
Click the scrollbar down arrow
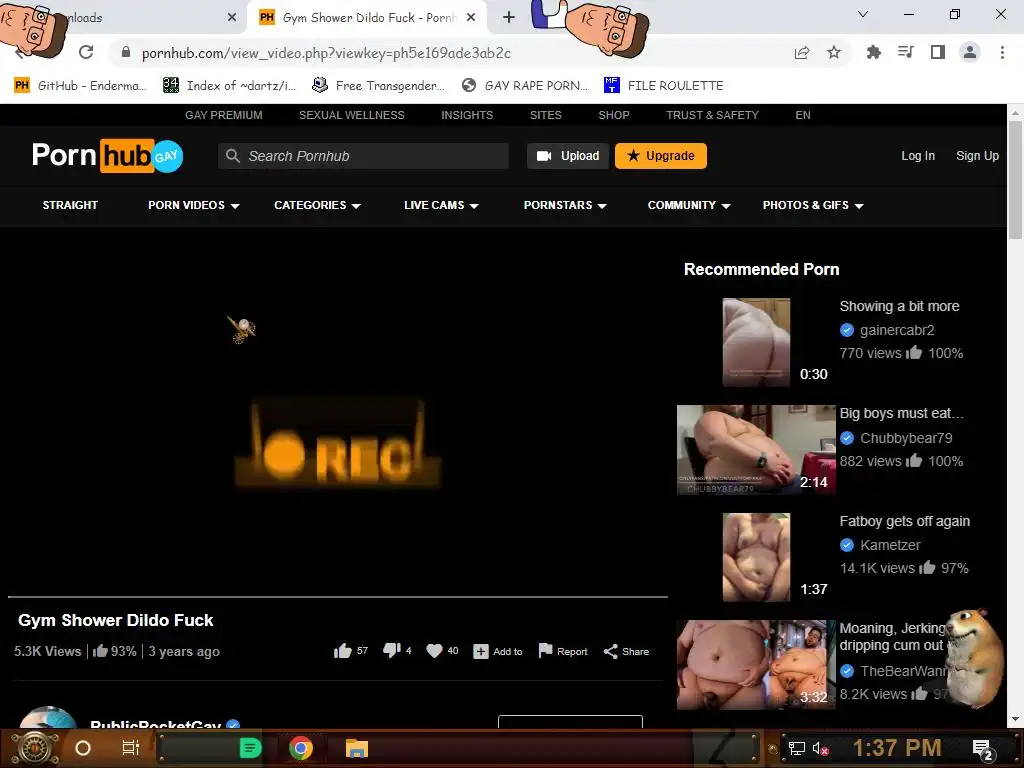[1015, 719]
